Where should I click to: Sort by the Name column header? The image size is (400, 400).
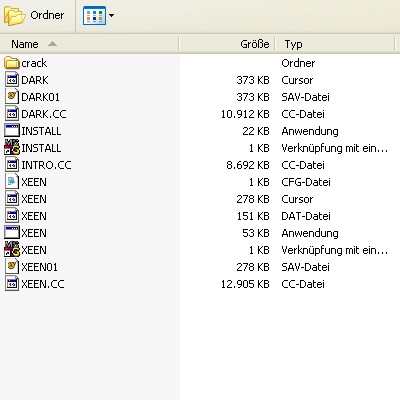(89, 44)
